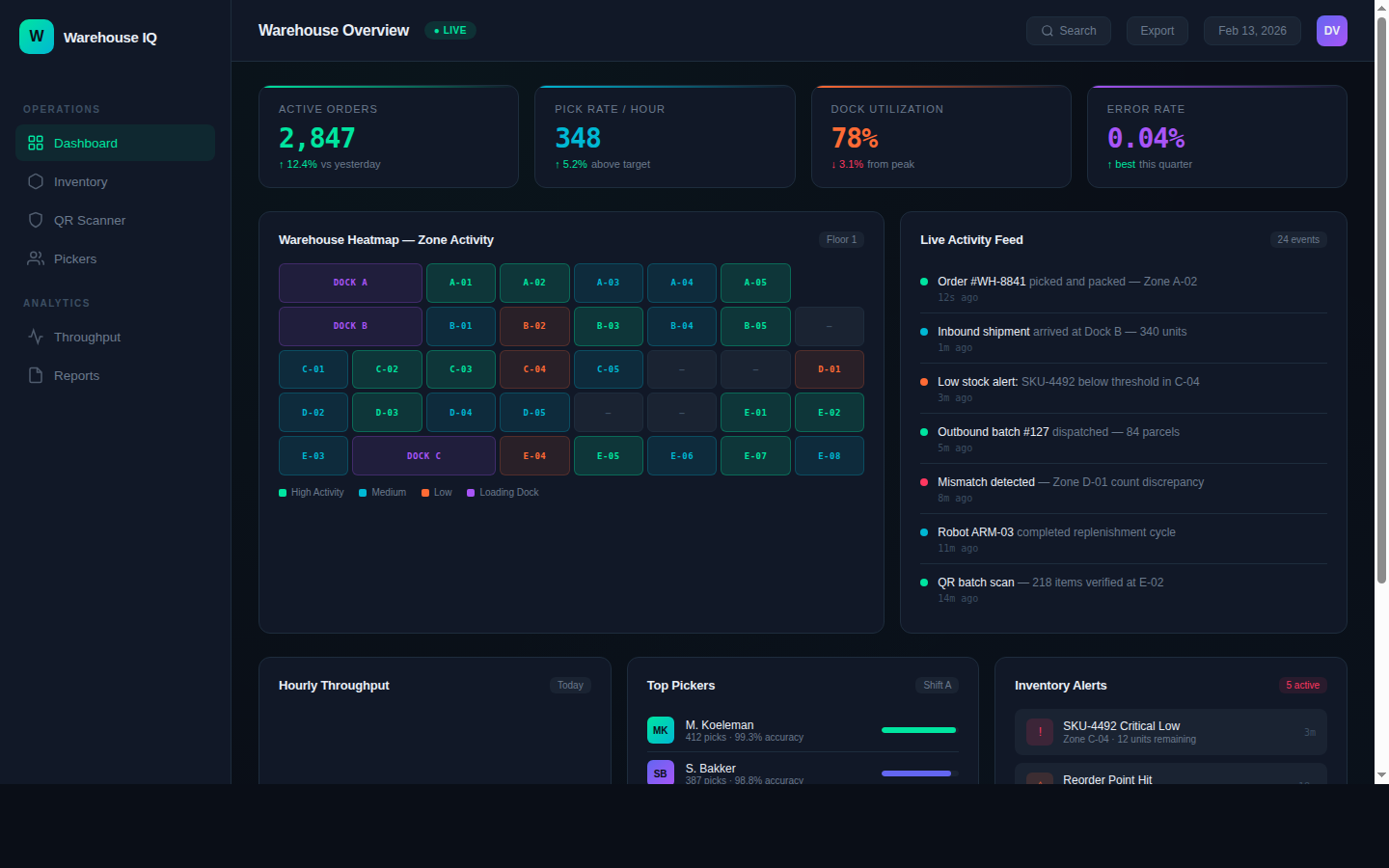Go to the Inventory section
The height and width of the screenshot is (868, 1389).
click(115, 181)
